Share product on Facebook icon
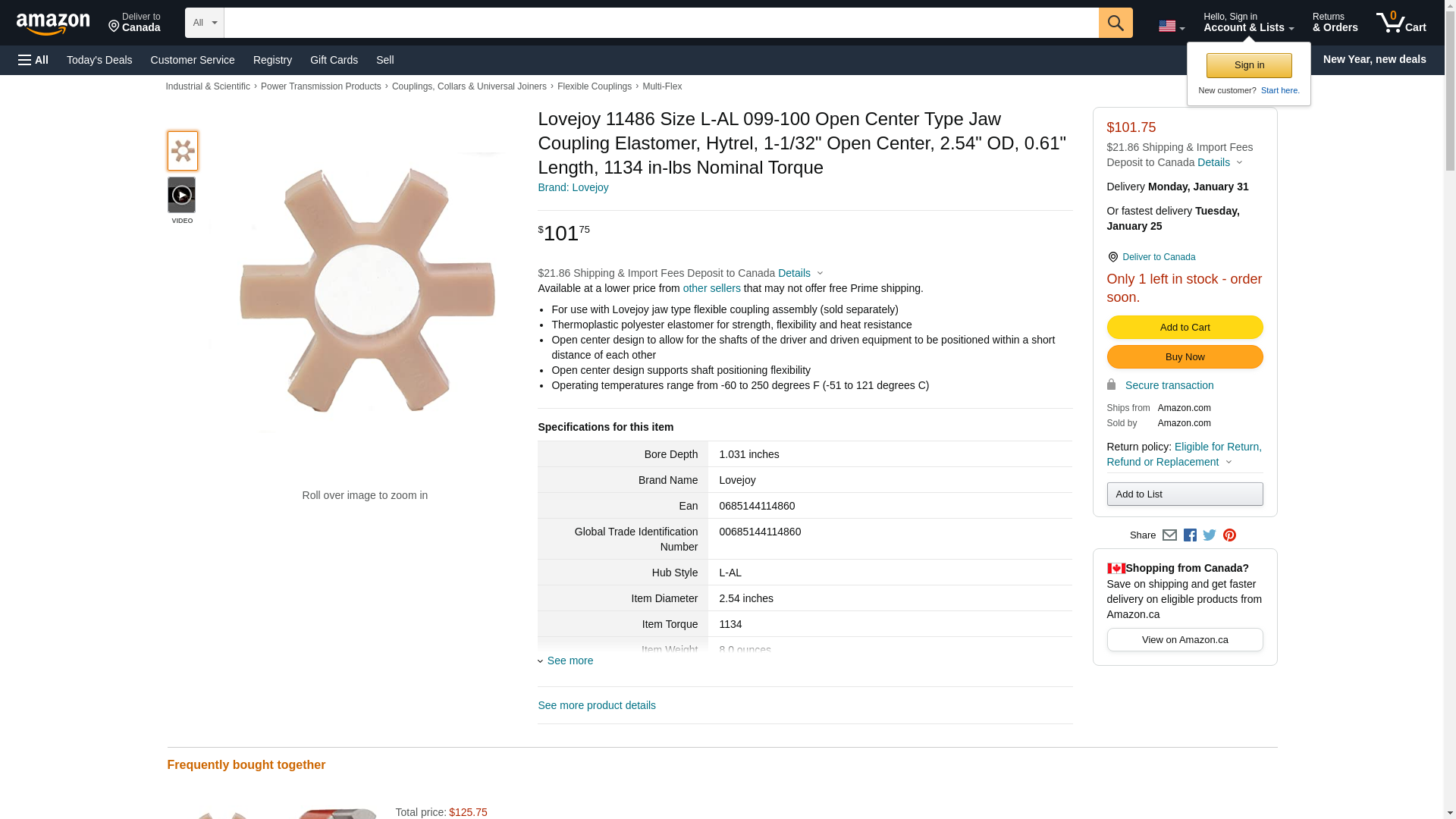Screen dimensions: 1456x819 click(1190, 535)
